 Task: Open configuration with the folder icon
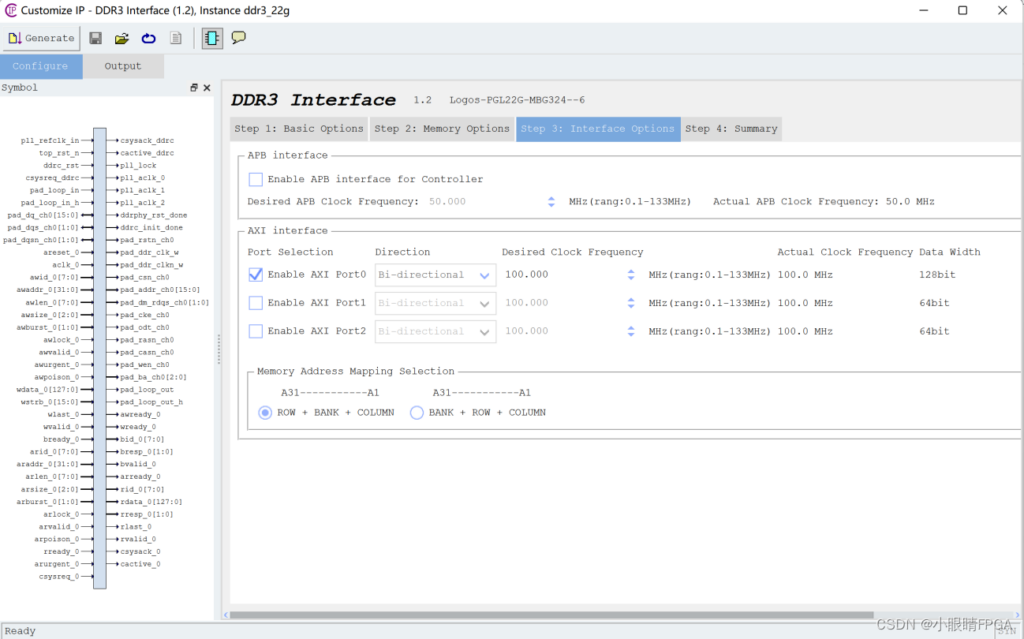click(x=121, y=38)
